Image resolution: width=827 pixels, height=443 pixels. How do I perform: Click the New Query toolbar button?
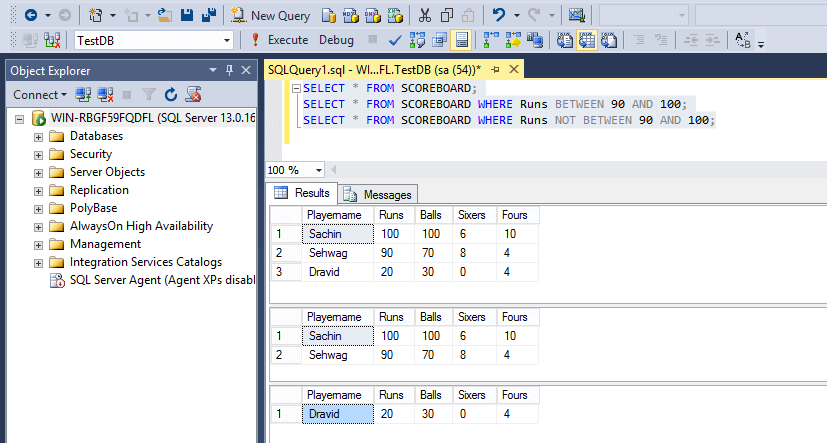click(x=269, y=15)
